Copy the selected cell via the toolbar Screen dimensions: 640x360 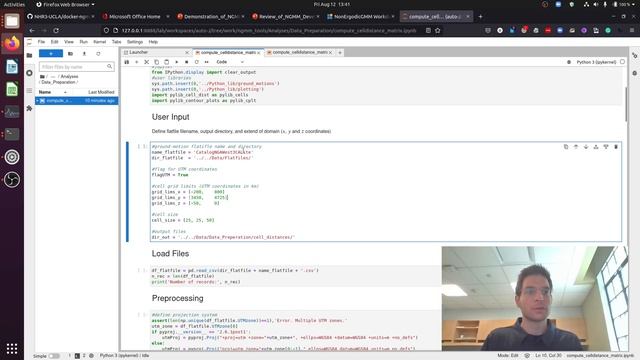(x=157, y=62)
